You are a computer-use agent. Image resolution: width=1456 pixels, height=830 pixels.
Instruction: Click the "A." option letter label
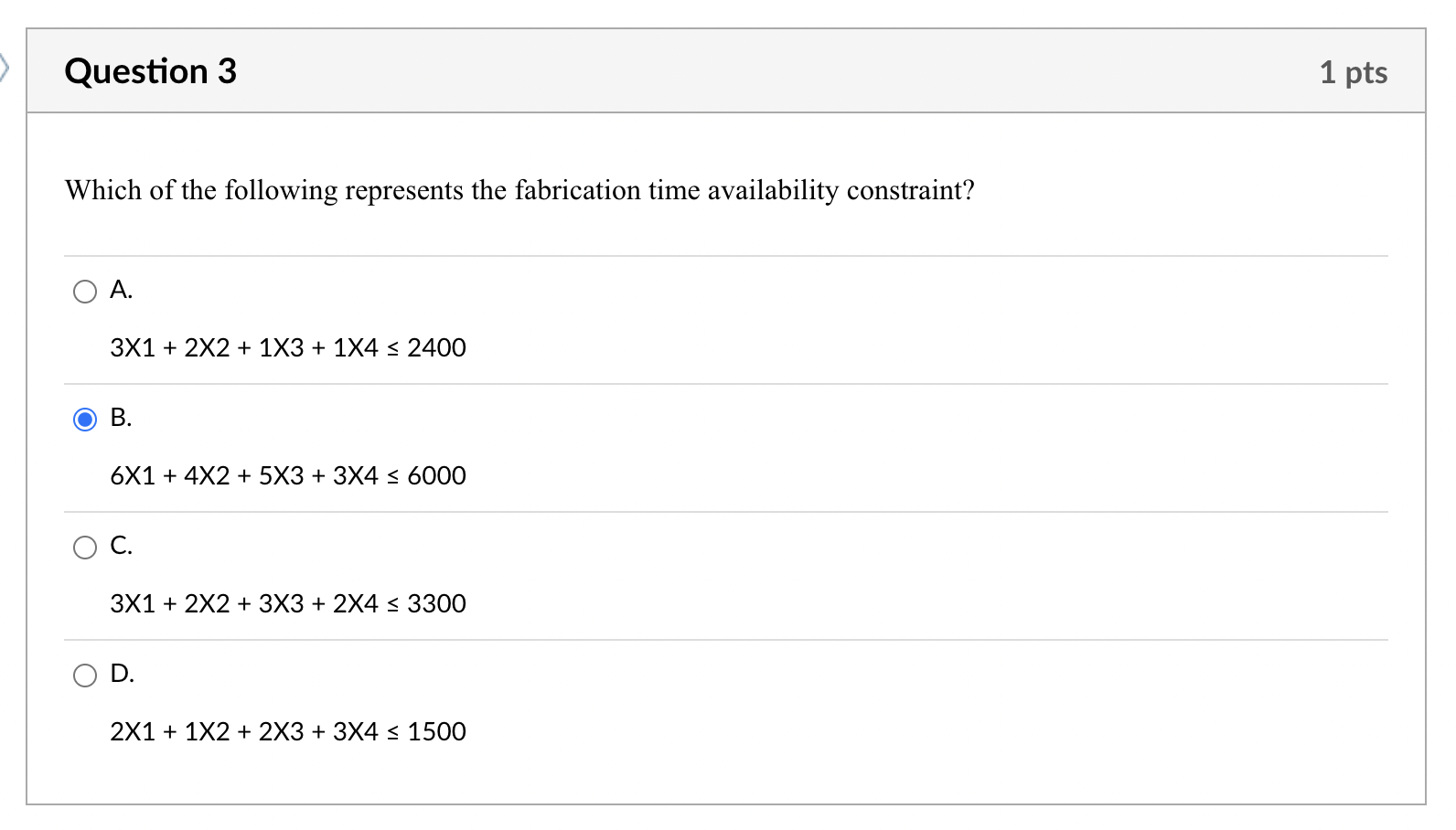click(122, 290)
